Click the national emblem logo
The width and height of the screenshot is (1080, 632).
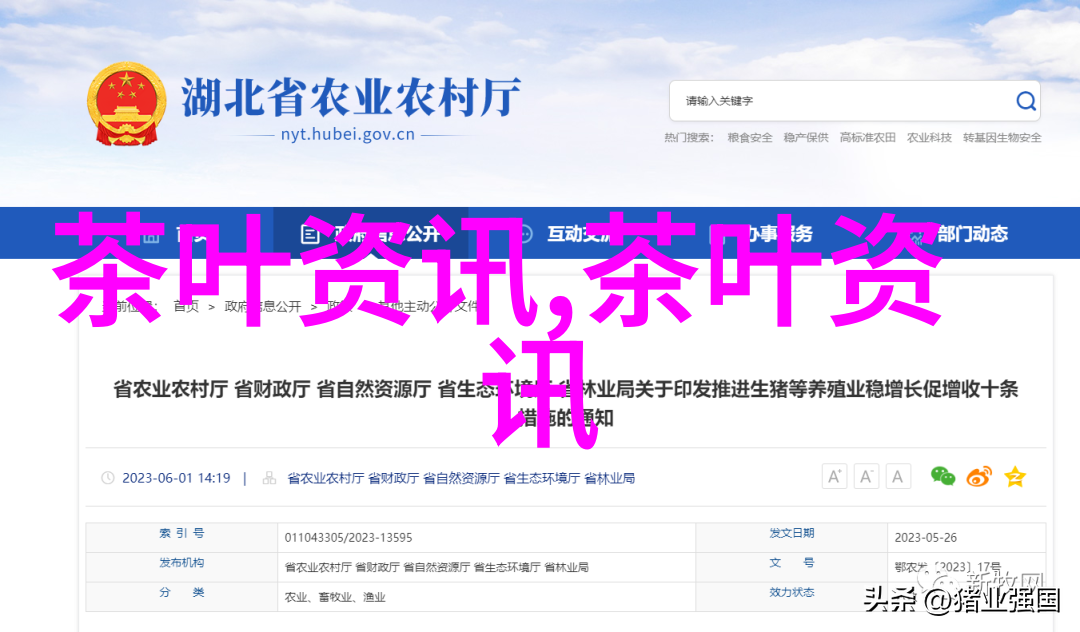(x=126, y=106)
